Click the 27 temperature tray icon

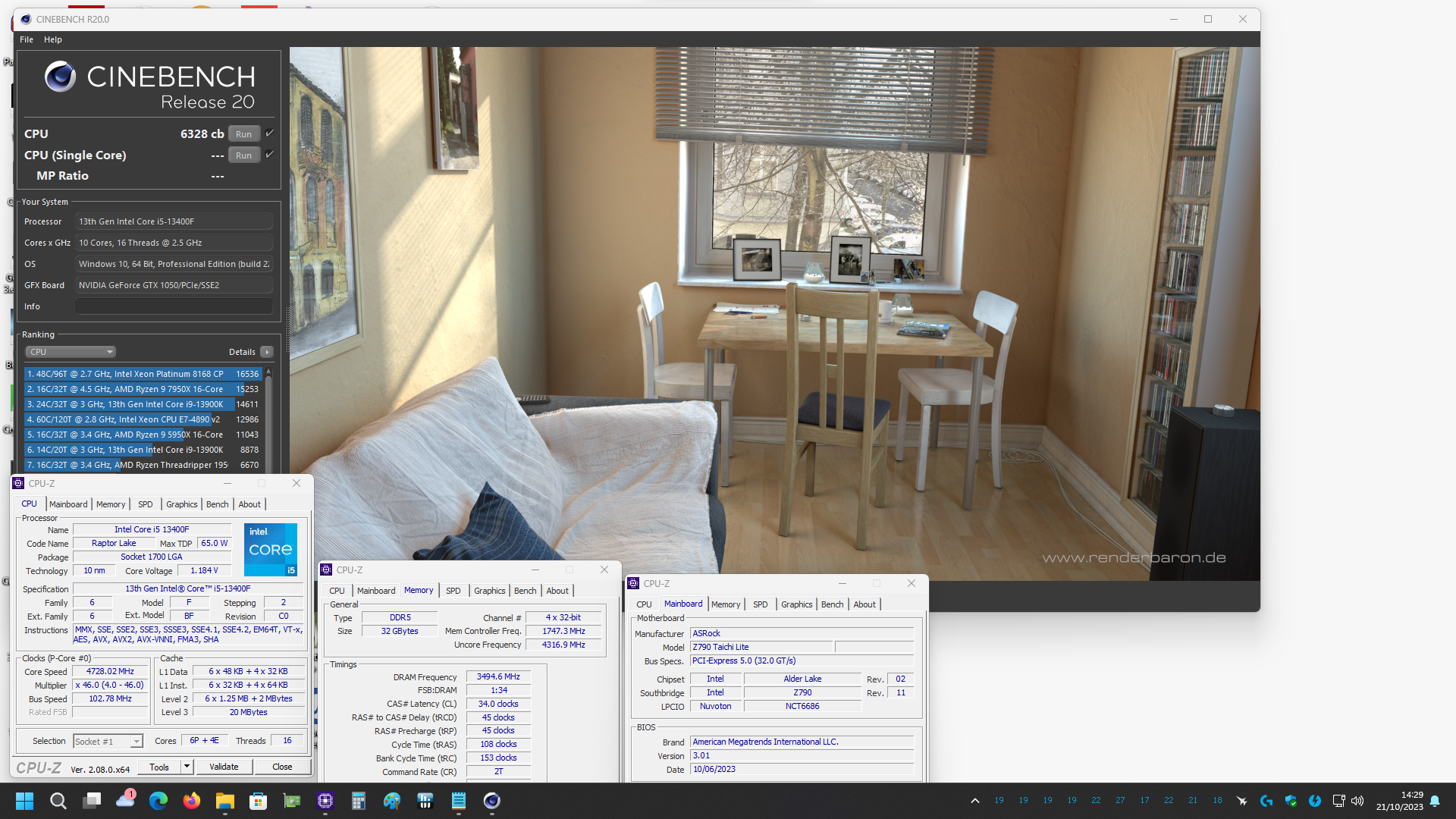coord(1121,801)
